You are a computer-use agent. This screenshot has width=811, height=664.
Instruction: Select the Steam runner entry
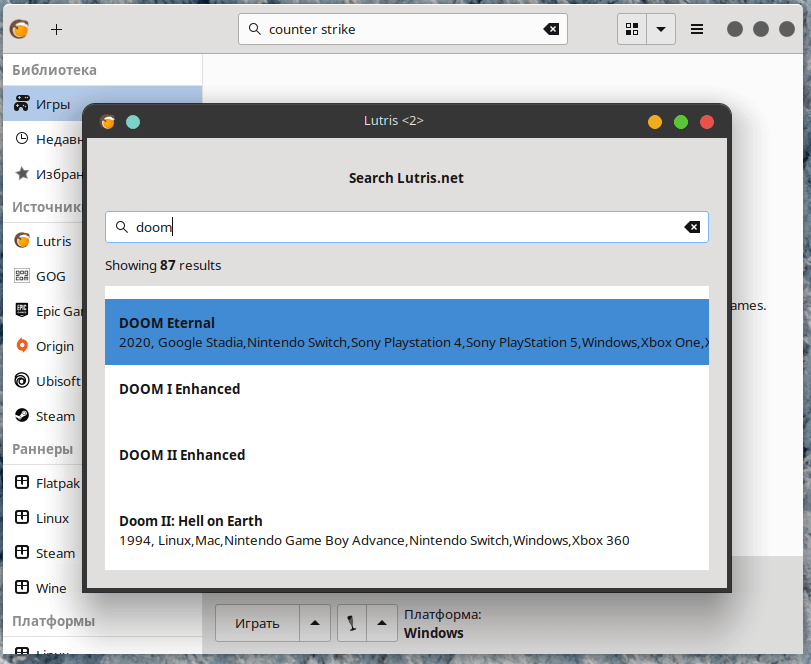[43, 553]
